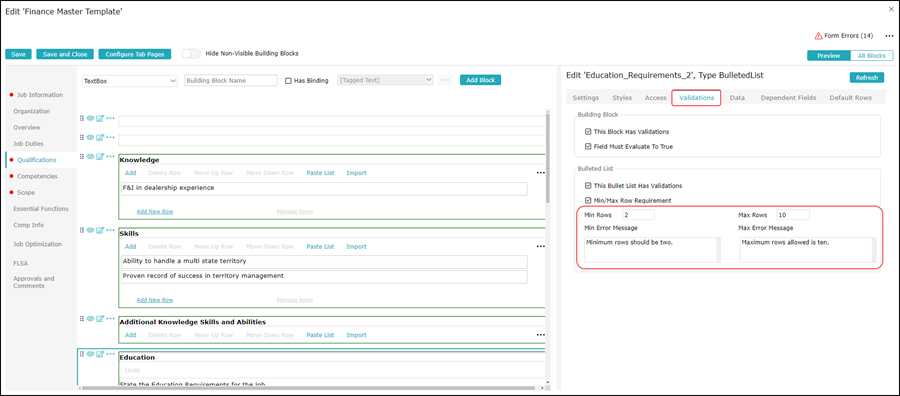
Task: Switch to the Styles tab
Action: pos(622,98)
